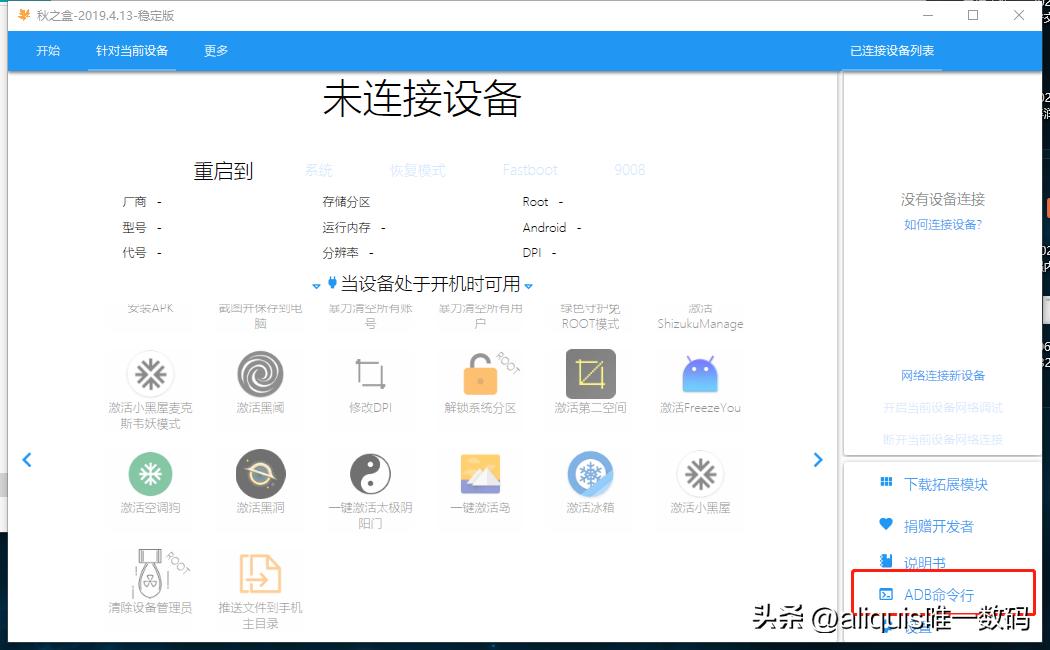This screenshot has width=1050, height=650.
Task: Open the 如何连接设备? link
Action: tap(943, 225)
